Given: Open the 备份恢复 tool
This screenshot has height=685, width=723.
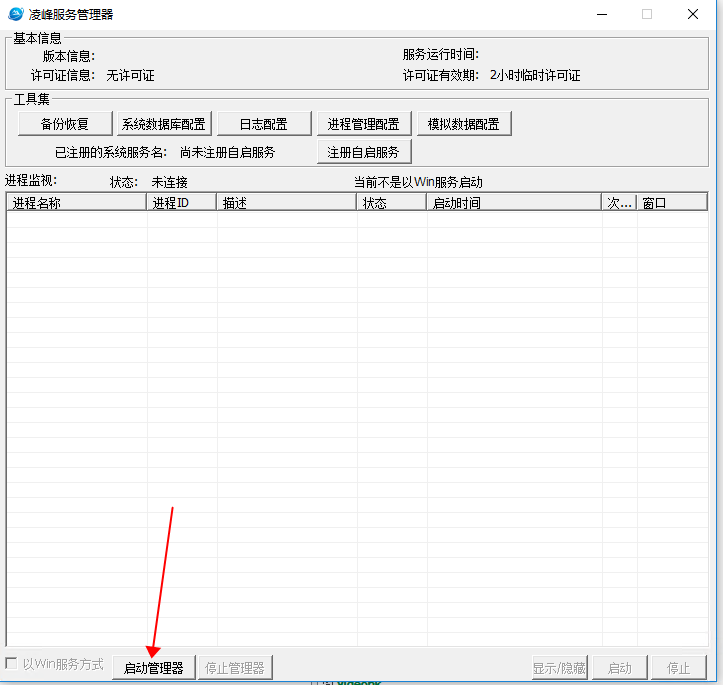Looking at the screenshot, I should [65, 124].
